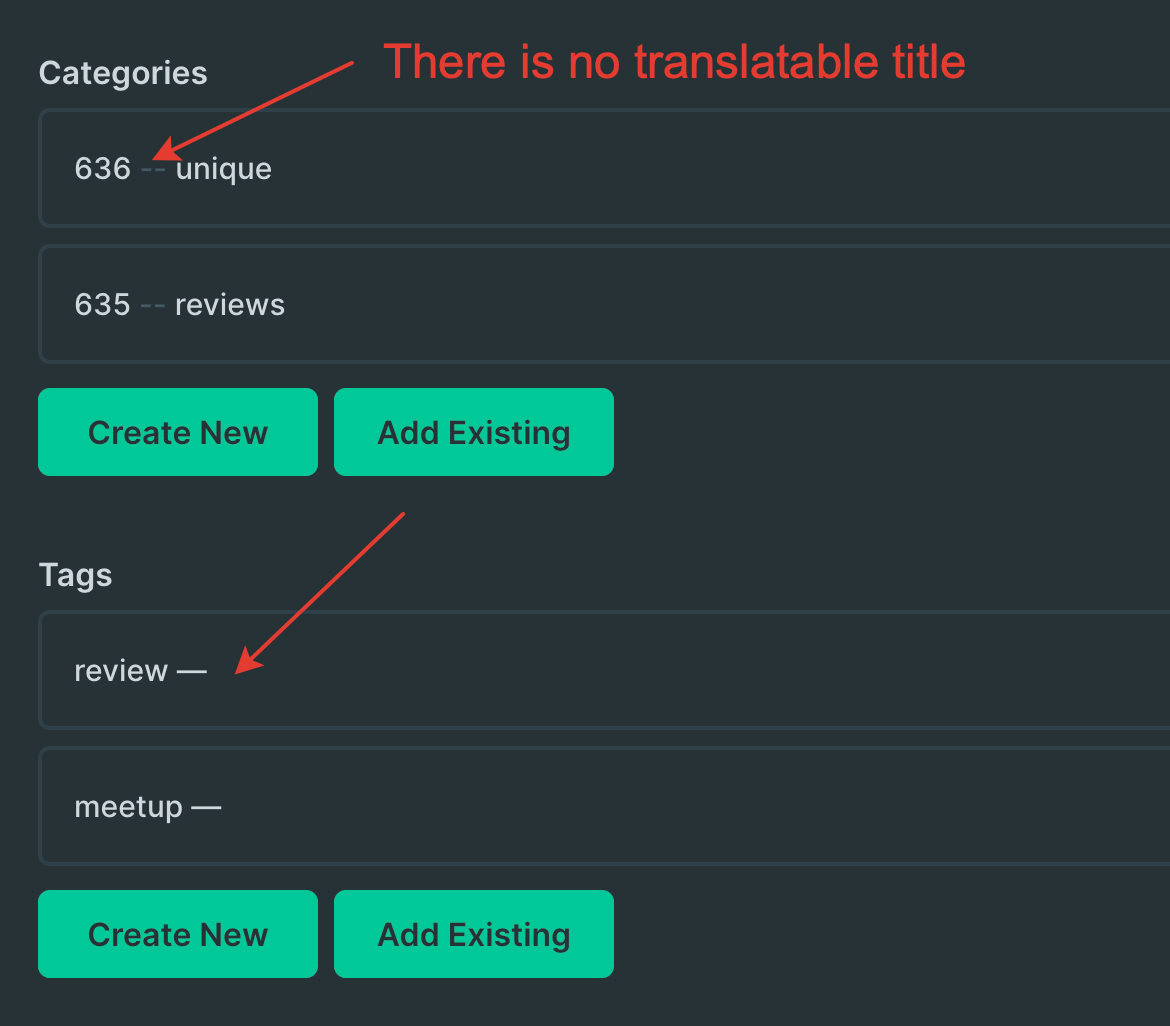Click Create New under Categories

point(177,432)
